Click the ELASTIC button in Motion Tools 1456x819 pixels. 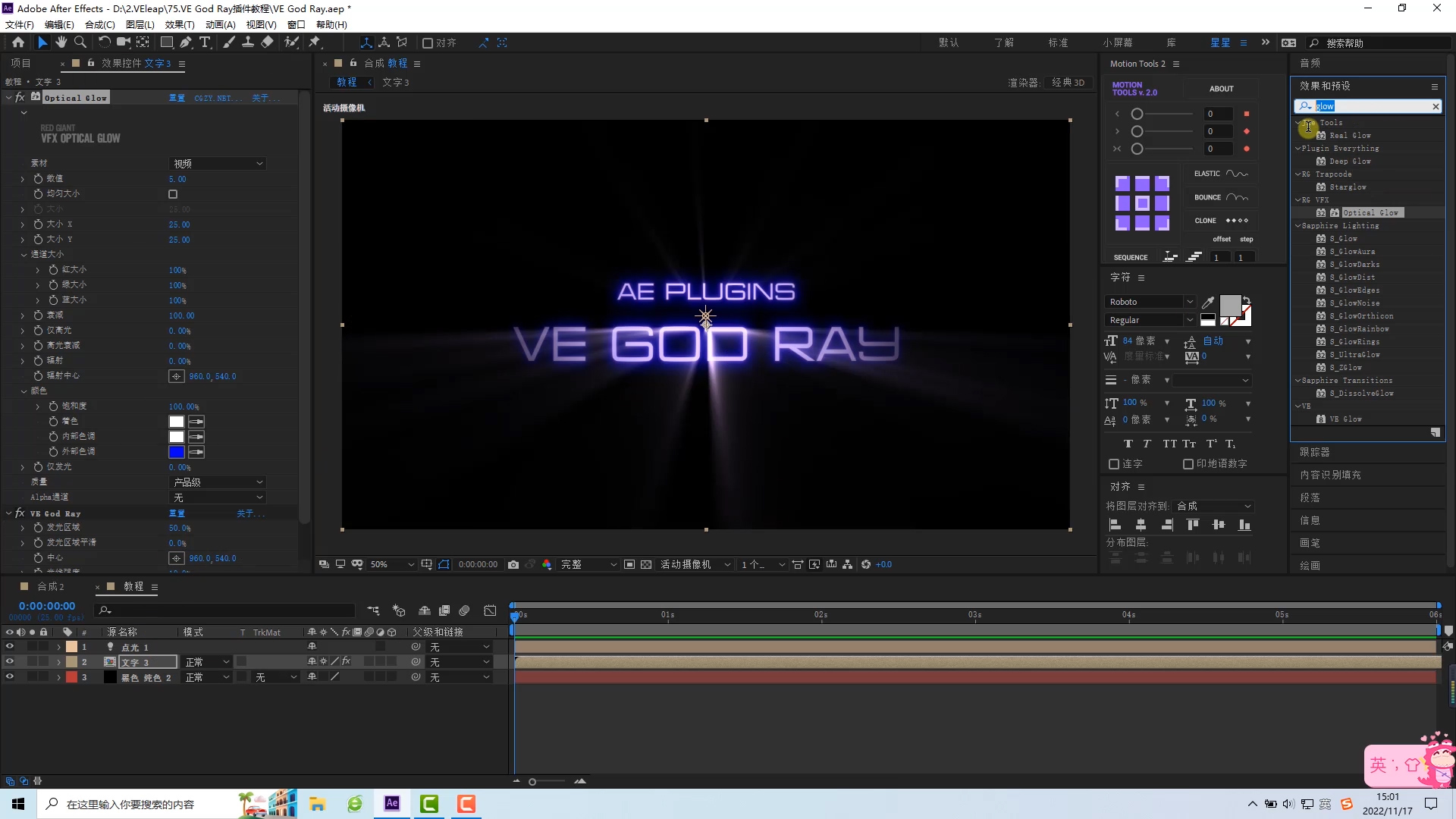[1221, 174]
